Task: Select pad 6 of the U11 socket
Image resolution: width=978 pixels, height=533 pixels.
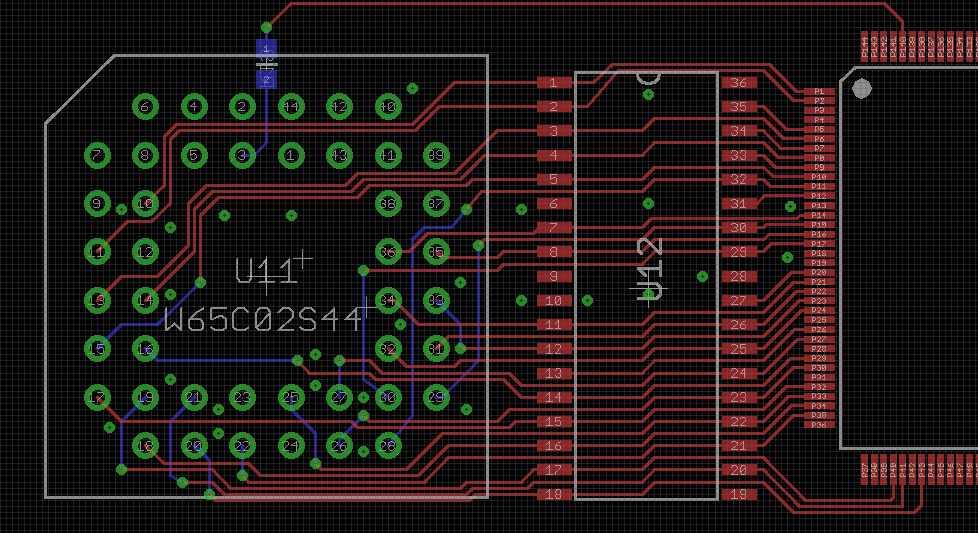Action: [145, 106]
